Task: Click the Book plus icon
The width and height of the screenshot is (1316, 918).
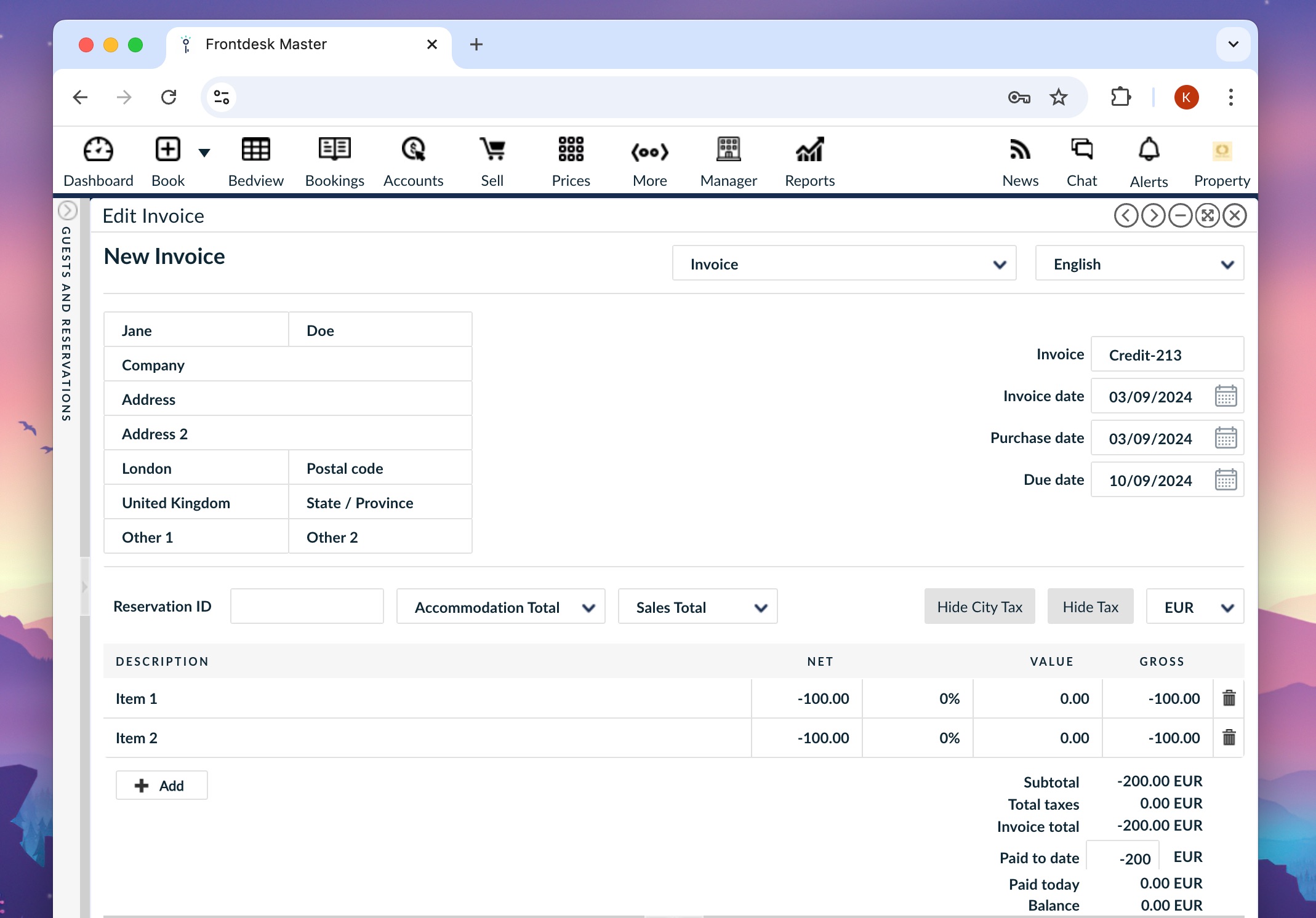Action: 167,150
